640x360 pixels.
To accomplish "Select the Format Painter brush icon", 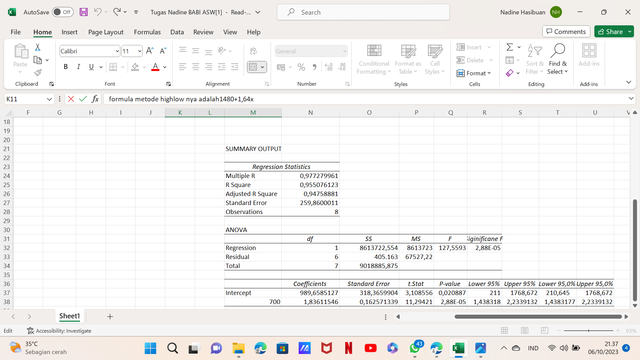I will (38, 73).
